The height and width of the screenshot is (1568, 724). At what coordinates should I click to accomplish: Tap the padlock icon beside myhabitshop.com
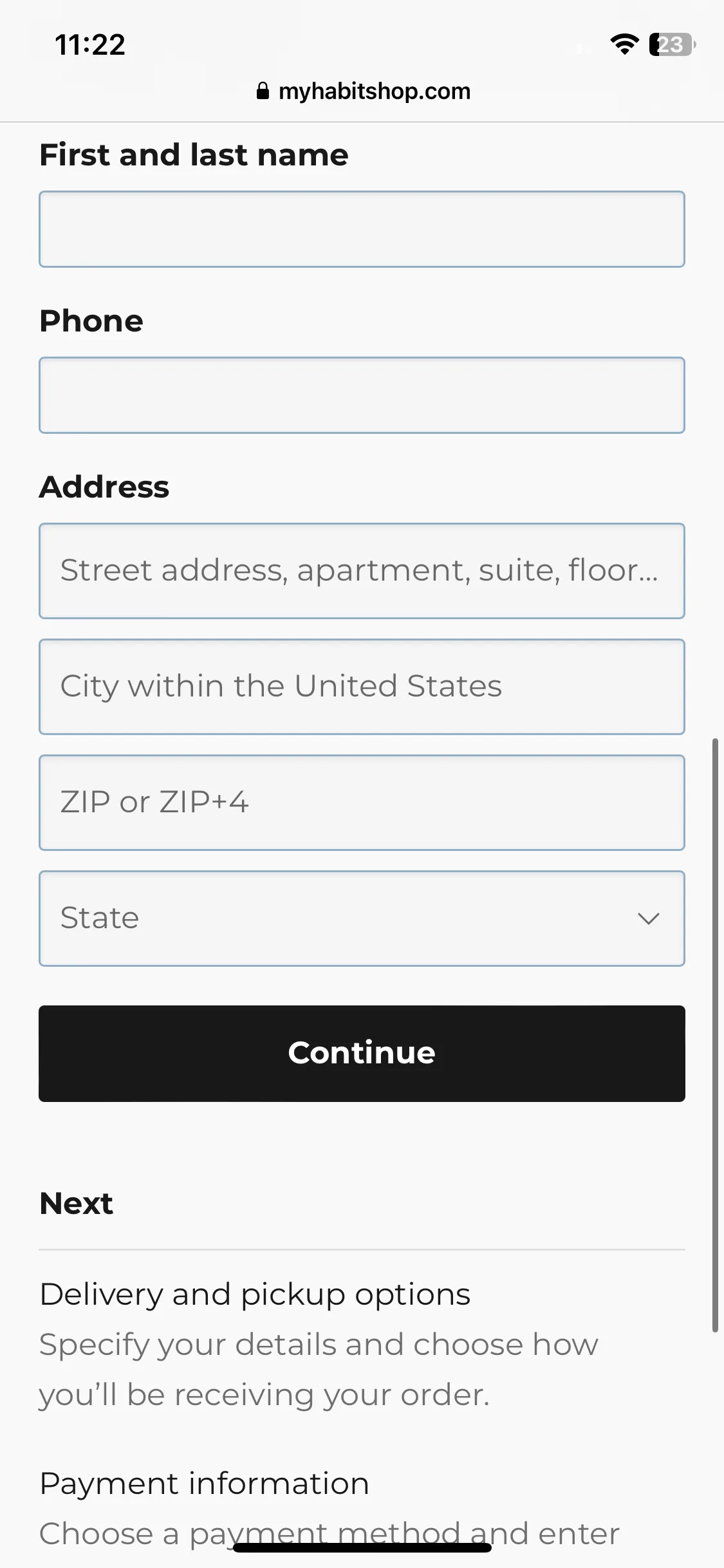[263, 91]
